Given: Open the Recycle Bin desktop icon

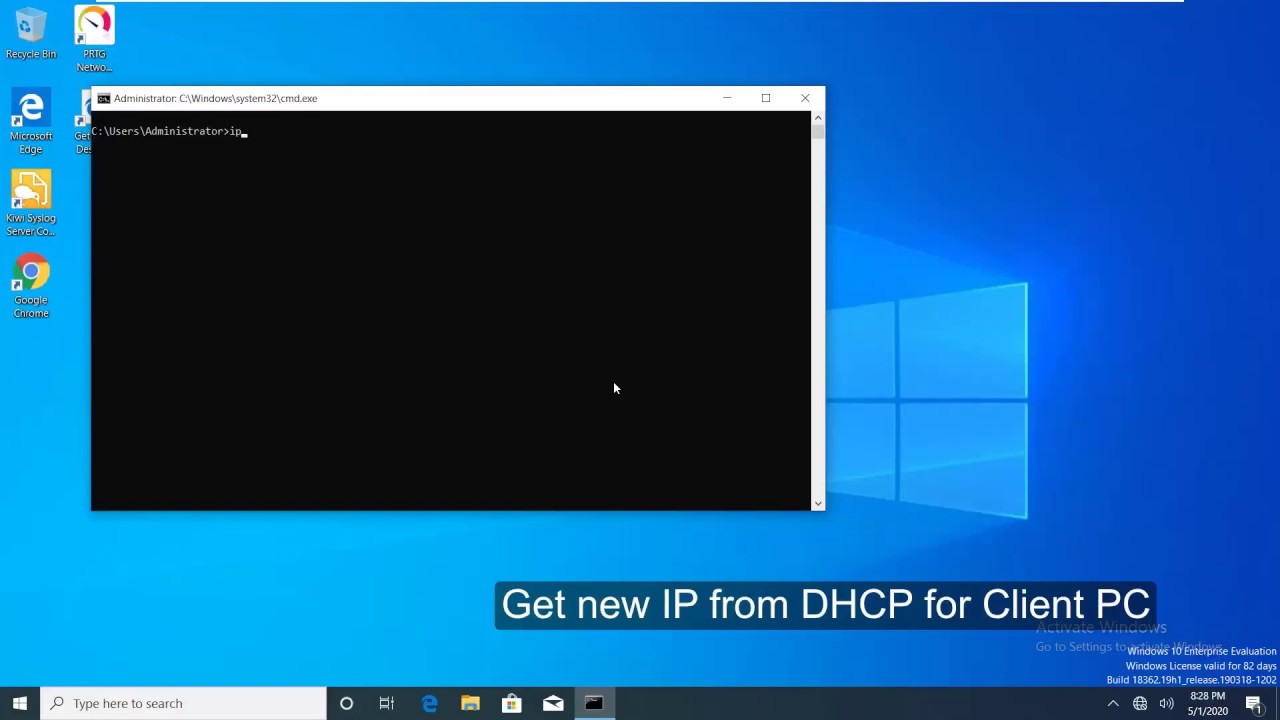Looking at the screenshot, I should [31, 34].
